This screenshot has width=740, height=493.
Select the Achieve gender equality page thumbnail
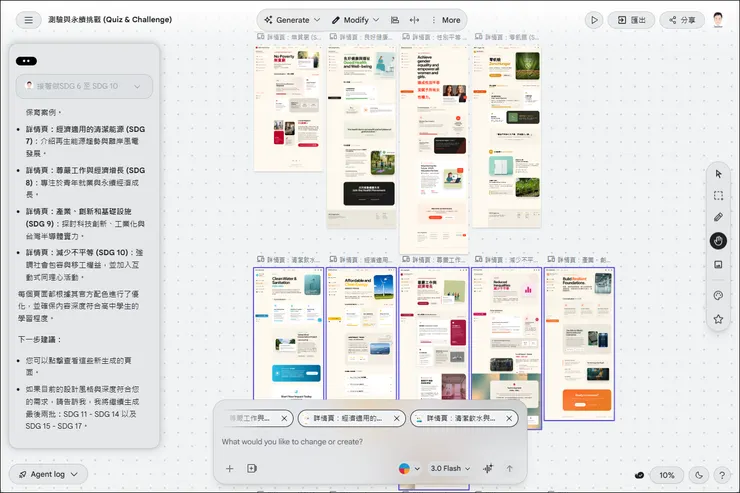[434, 150]
